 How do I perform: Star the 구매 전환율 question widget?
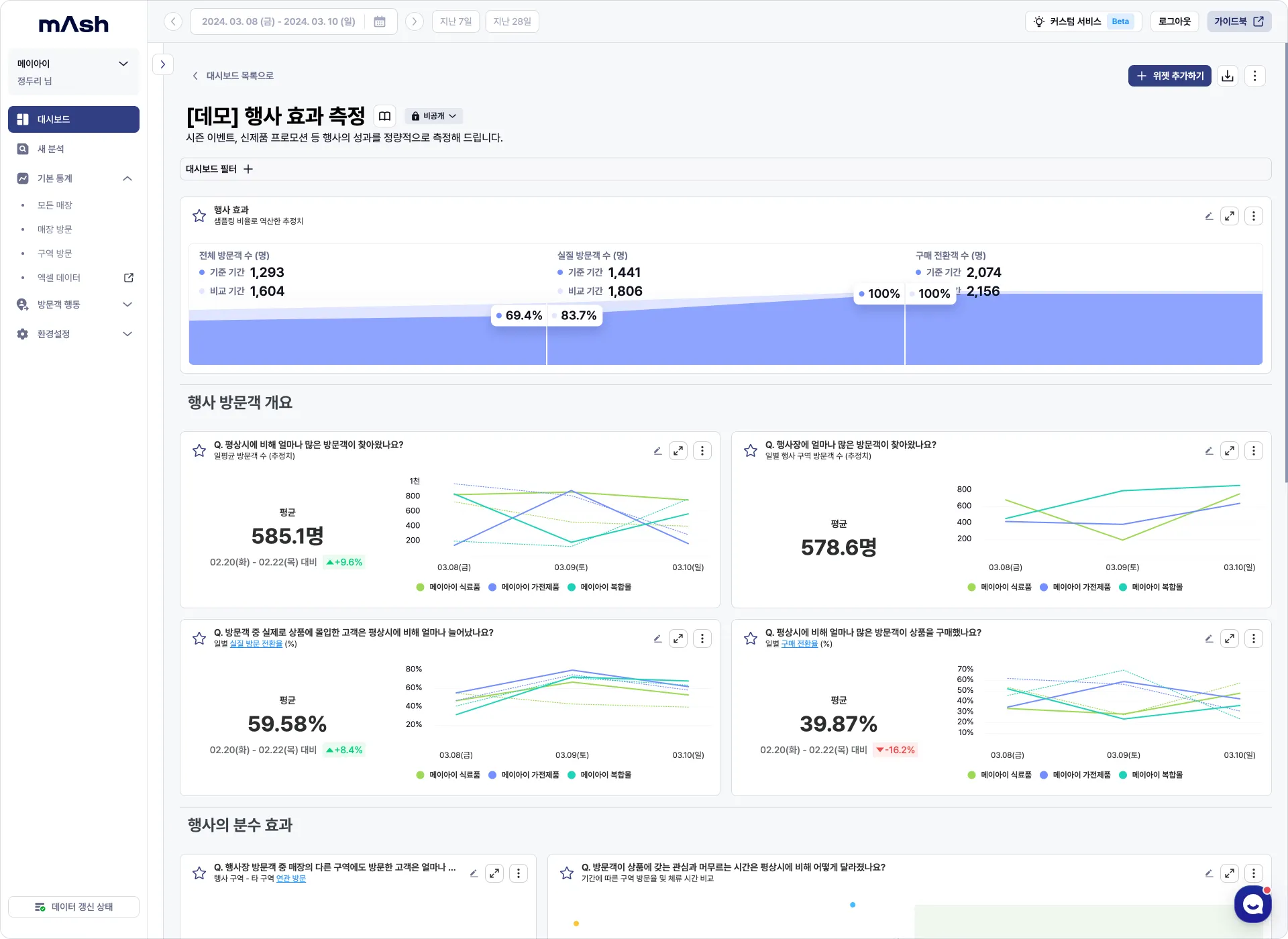[751, 639]
